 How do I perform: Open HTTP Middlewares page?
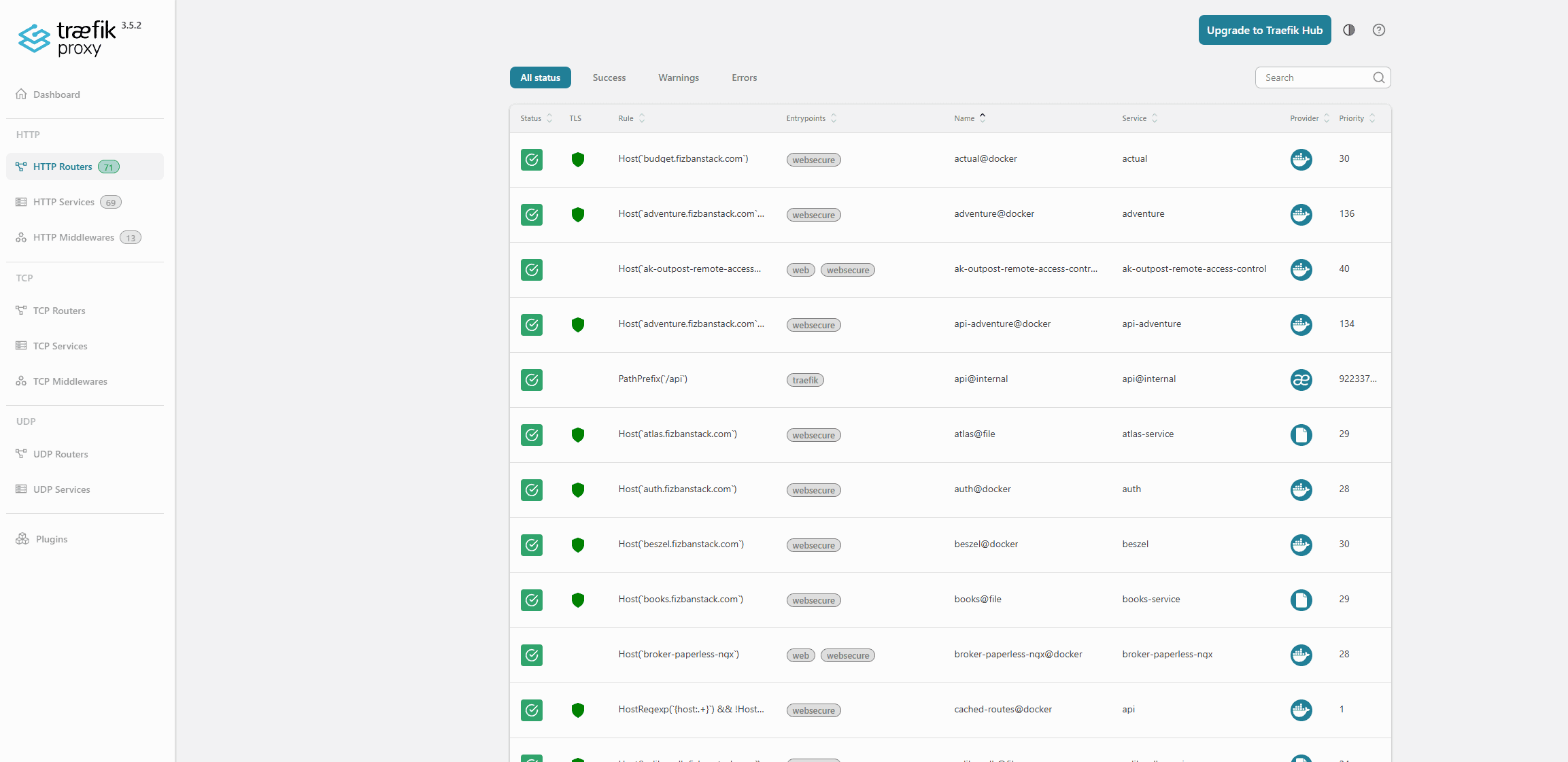85,237
